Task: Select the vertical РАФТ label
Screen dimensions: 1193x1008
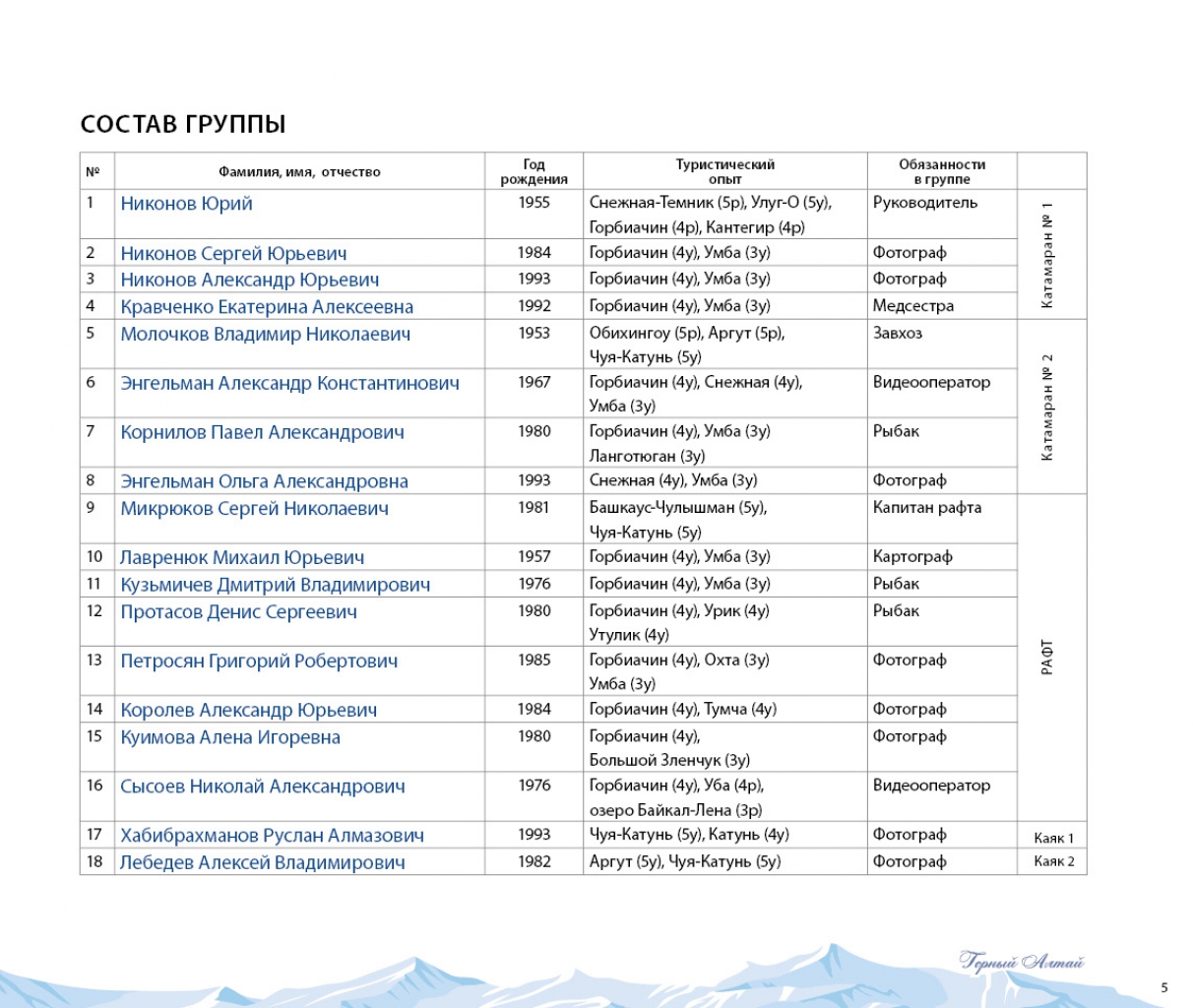Action: coord(1046,657)
